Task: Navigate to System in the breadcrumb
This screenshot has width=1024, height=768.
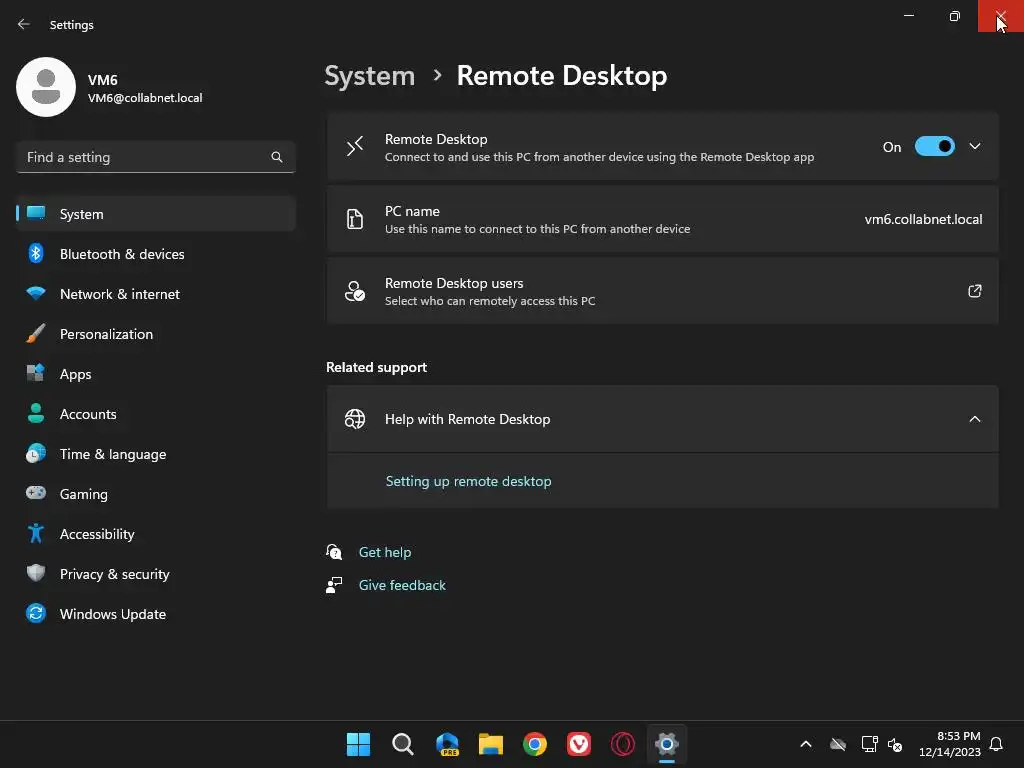Action: click(x=370, y=76)
